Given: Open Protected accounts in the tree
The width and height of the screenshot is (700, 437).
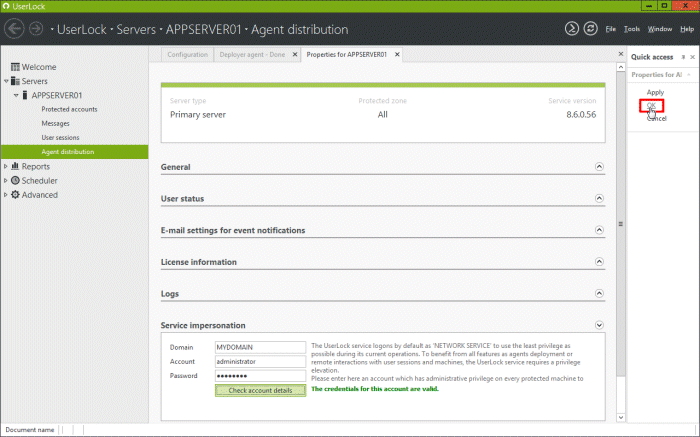Looking at the screenshot, I should pyautogui.click(x=69, y=109).
